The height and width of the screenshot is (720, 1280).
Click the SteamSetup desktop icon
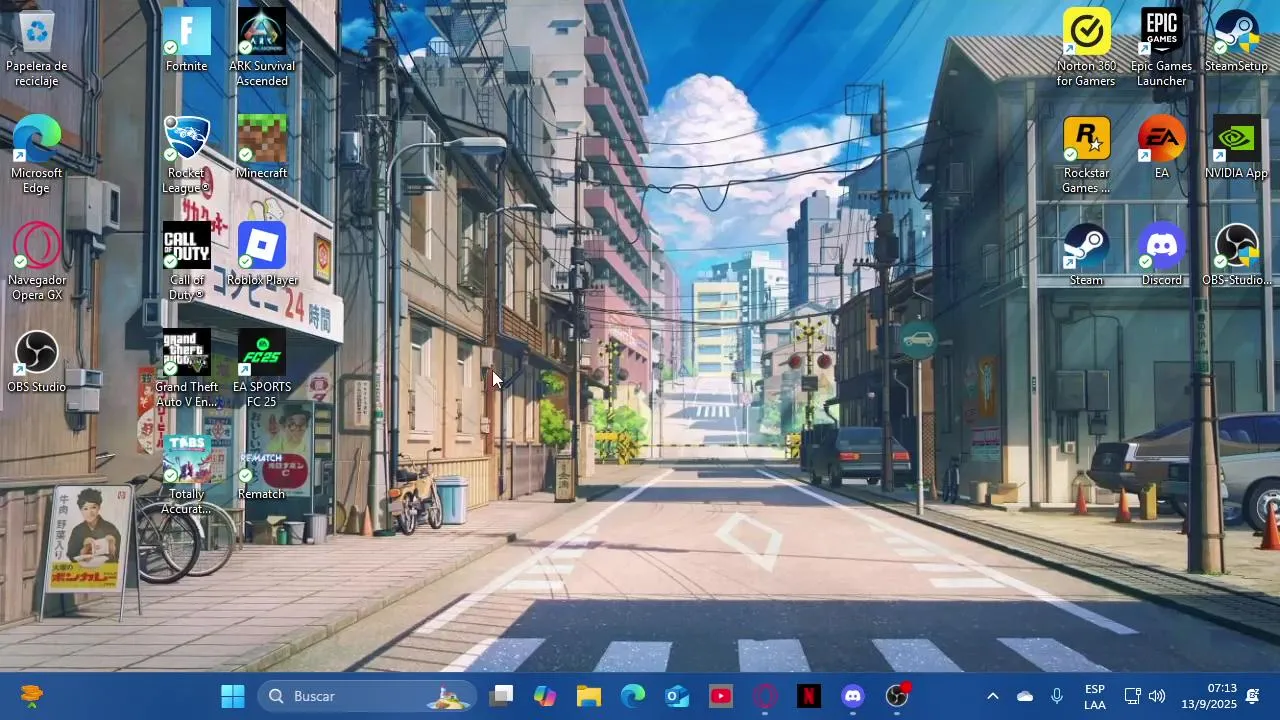(1237, 41)
